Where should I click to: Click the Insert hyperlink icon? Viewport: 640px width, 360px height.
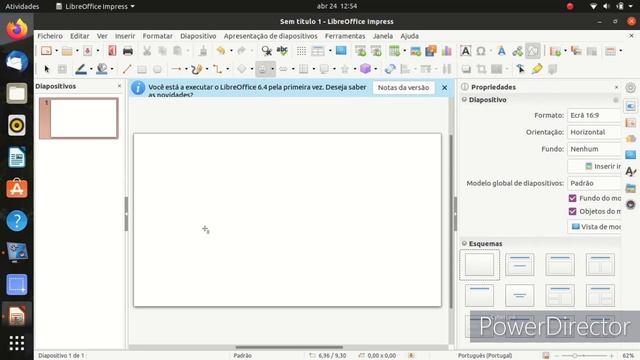pyautogui.click(x=517, y=51)
